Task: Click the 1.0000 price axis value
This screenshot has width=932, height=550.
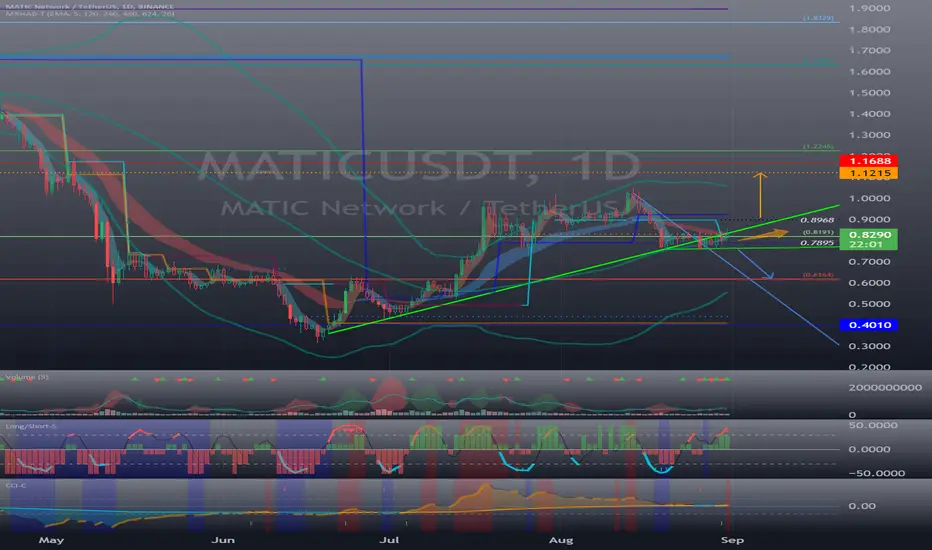Action: (870, 199)
